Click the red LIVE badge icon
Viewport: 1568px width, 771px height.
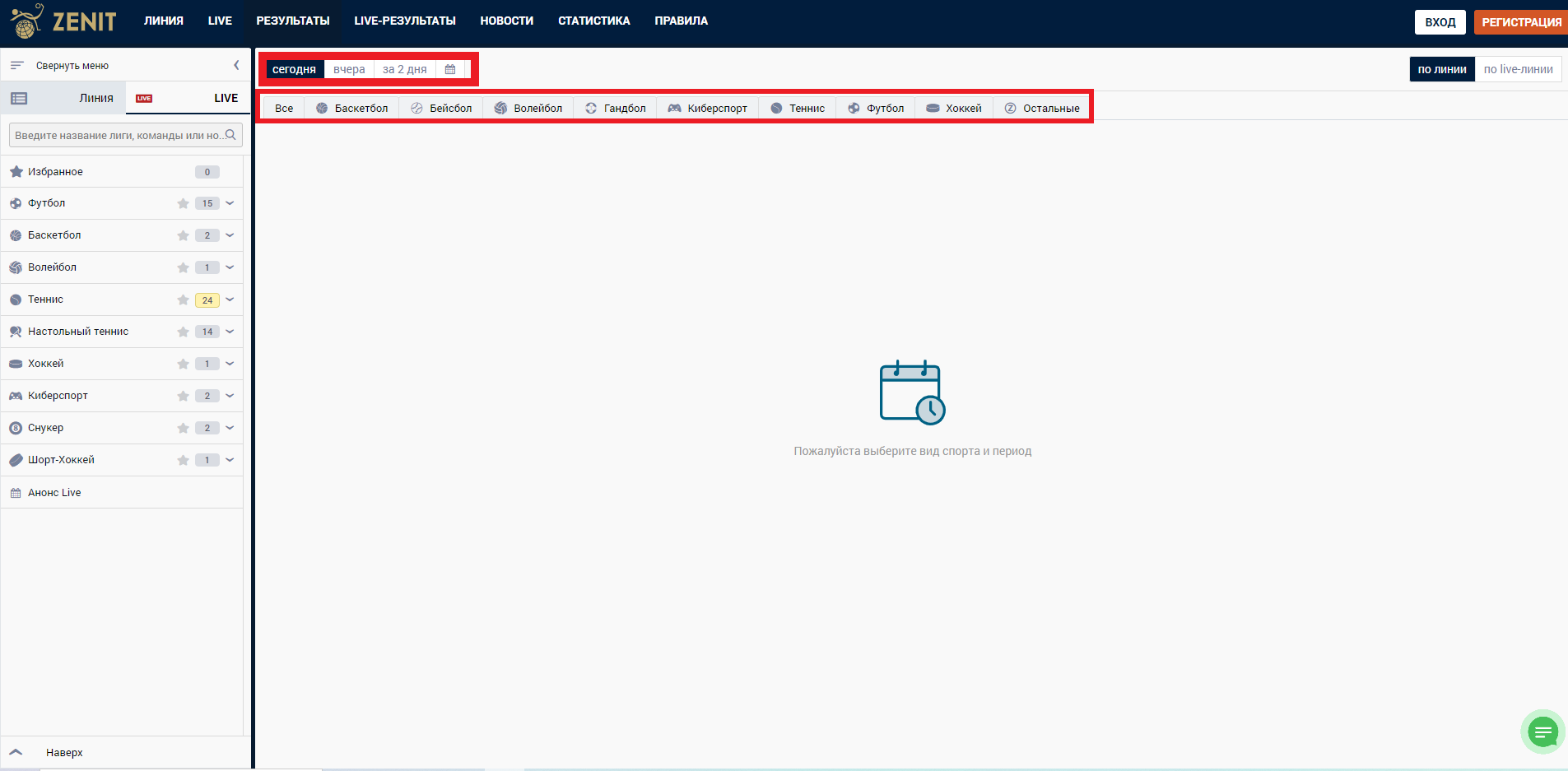click(144, 98)
